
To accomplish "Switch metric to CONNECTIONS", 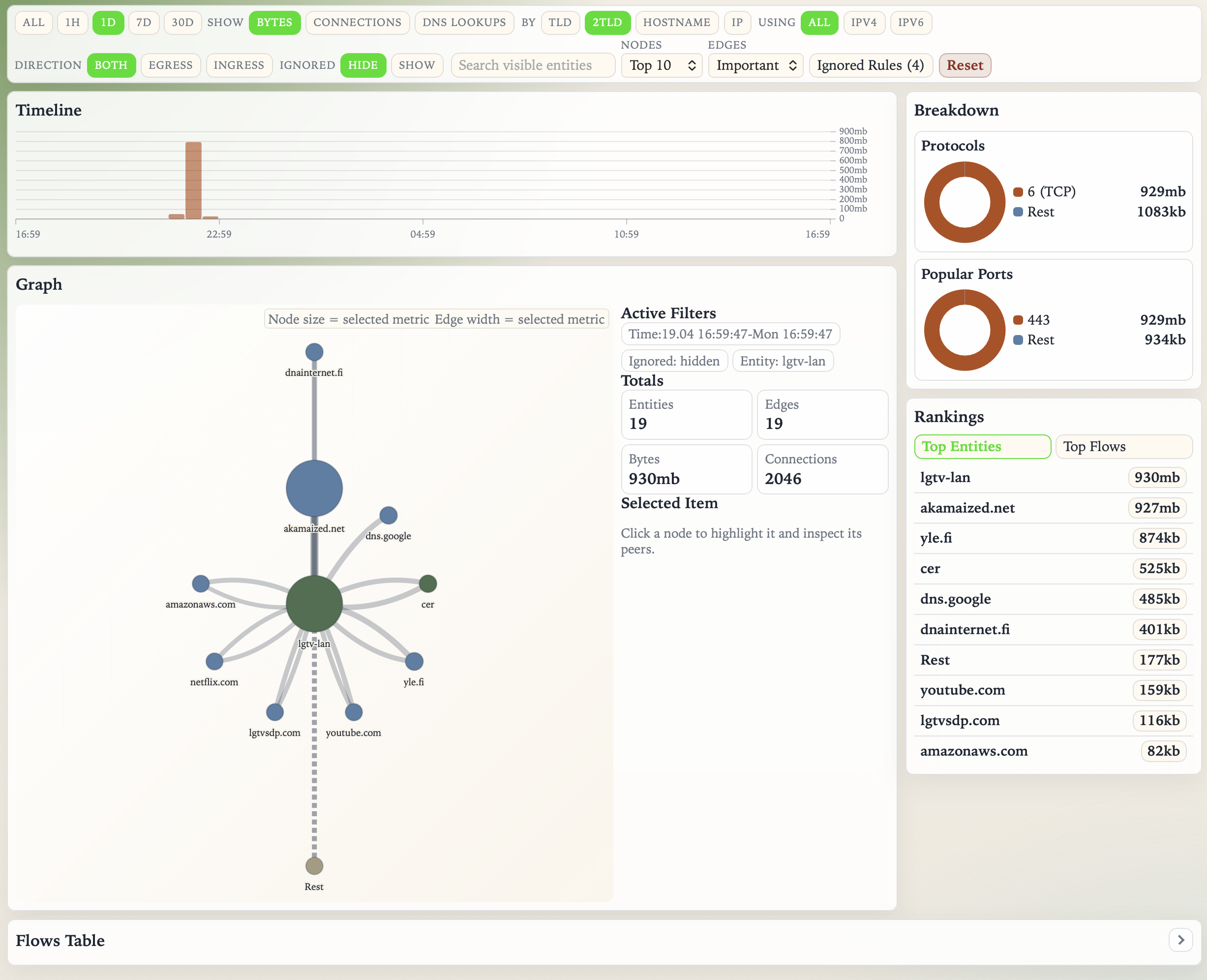I will click(x=357, y=22).
